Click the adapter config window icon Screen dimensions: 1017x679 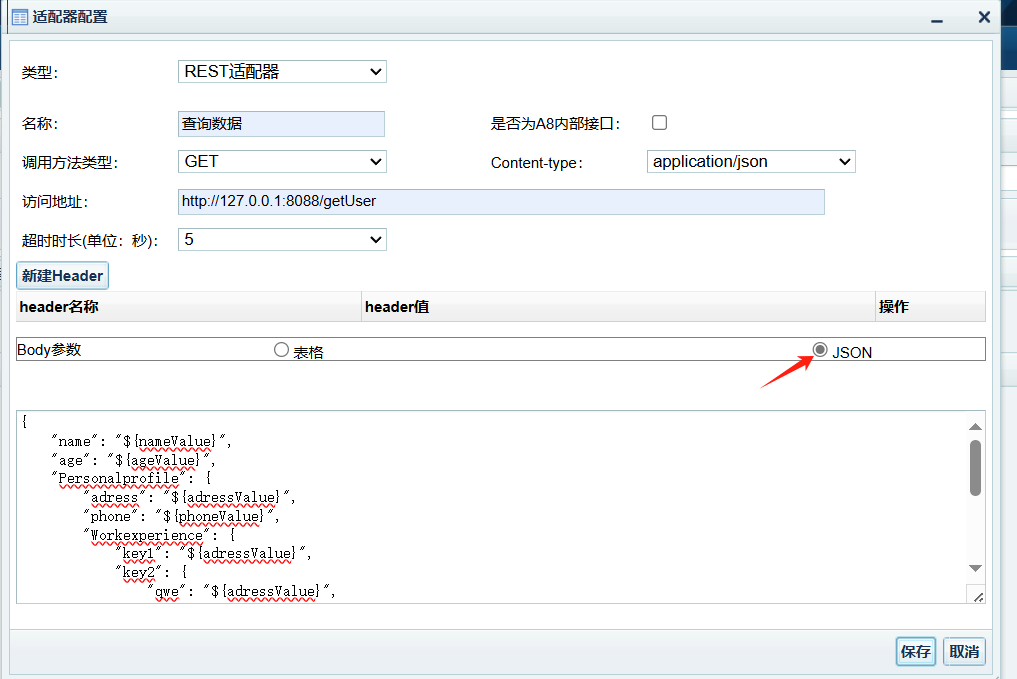pos(20,17)
